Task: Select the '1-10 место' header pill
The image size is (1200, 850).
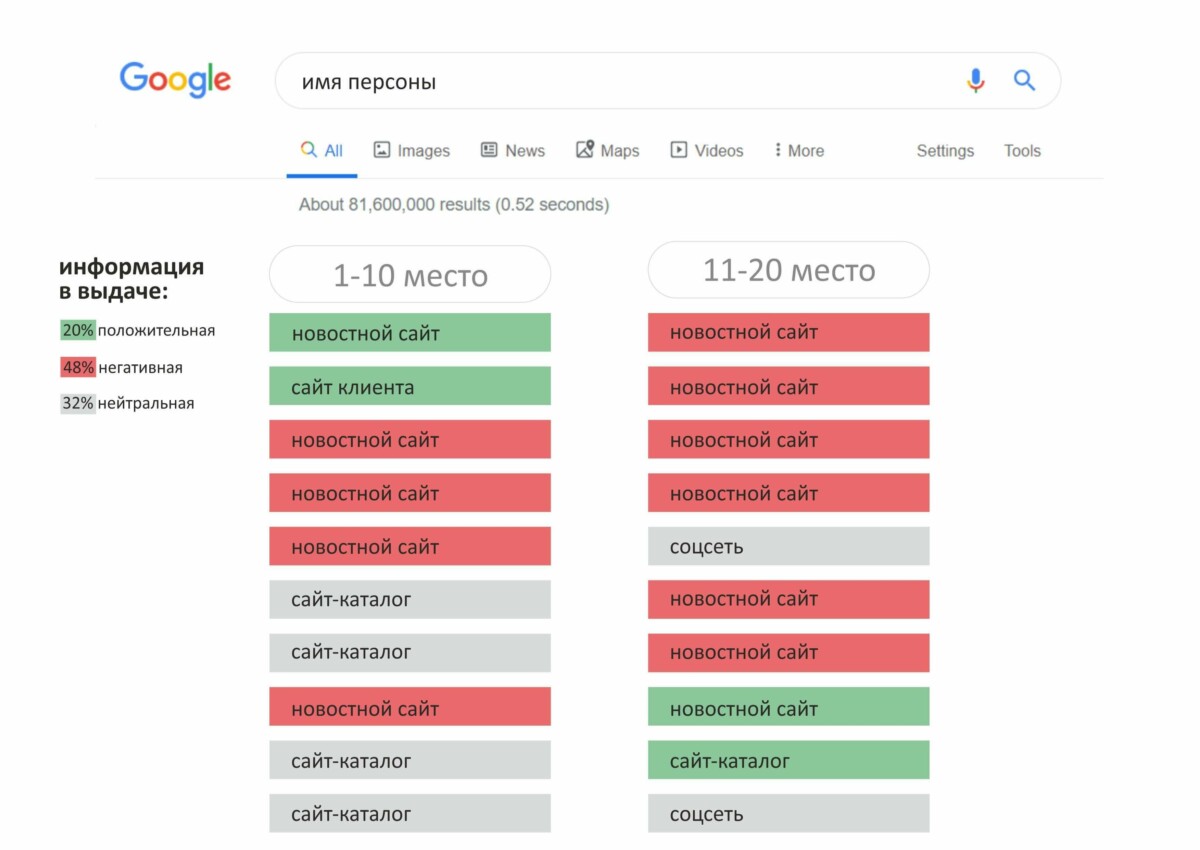Action: [410, 275]
